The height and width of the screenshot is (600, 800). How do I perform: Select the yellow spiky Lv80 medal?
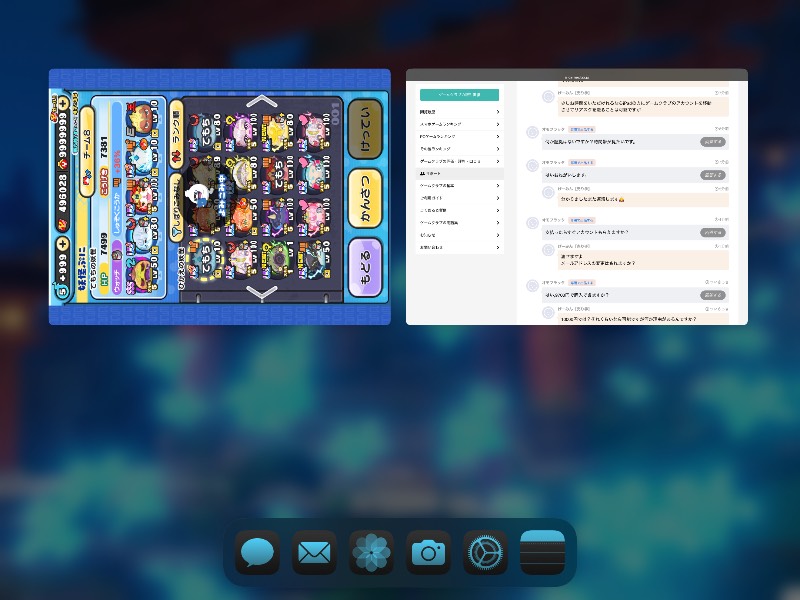[278, 132]
